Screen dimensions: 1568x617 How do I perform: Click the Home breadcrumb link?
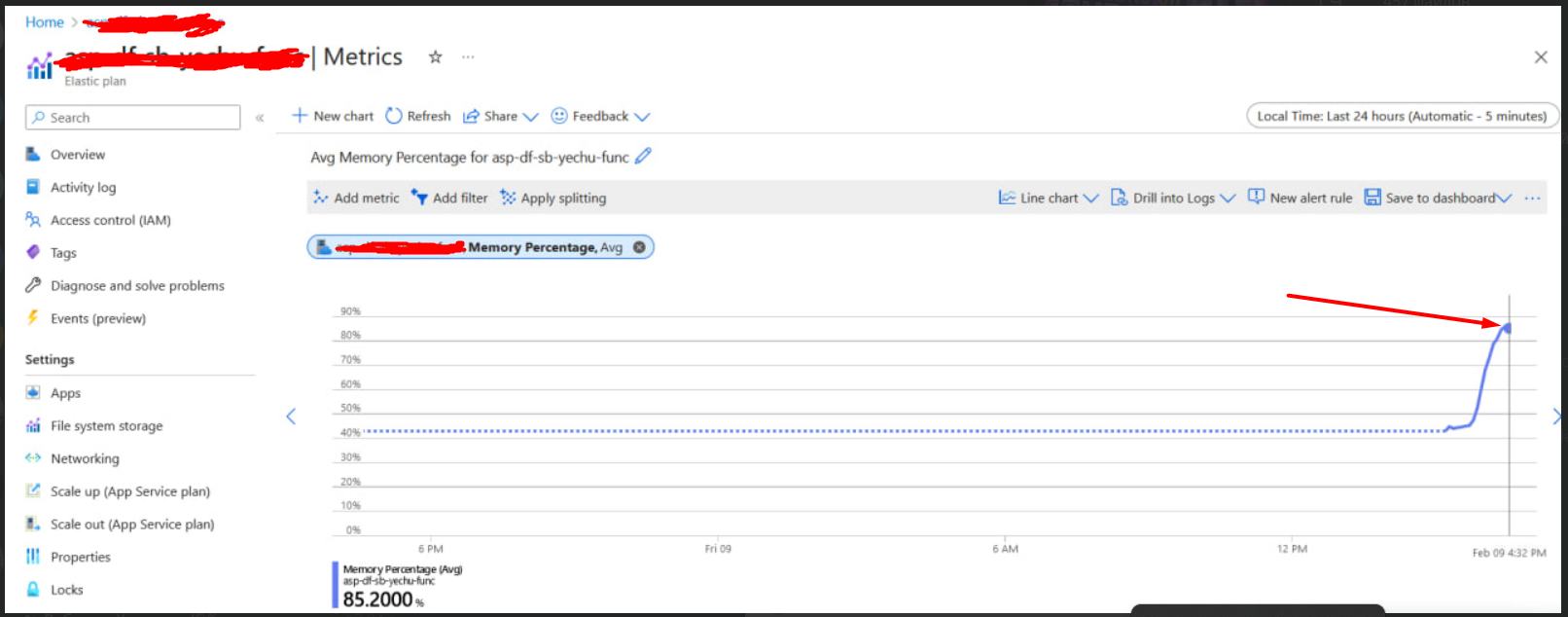[44, 22]
